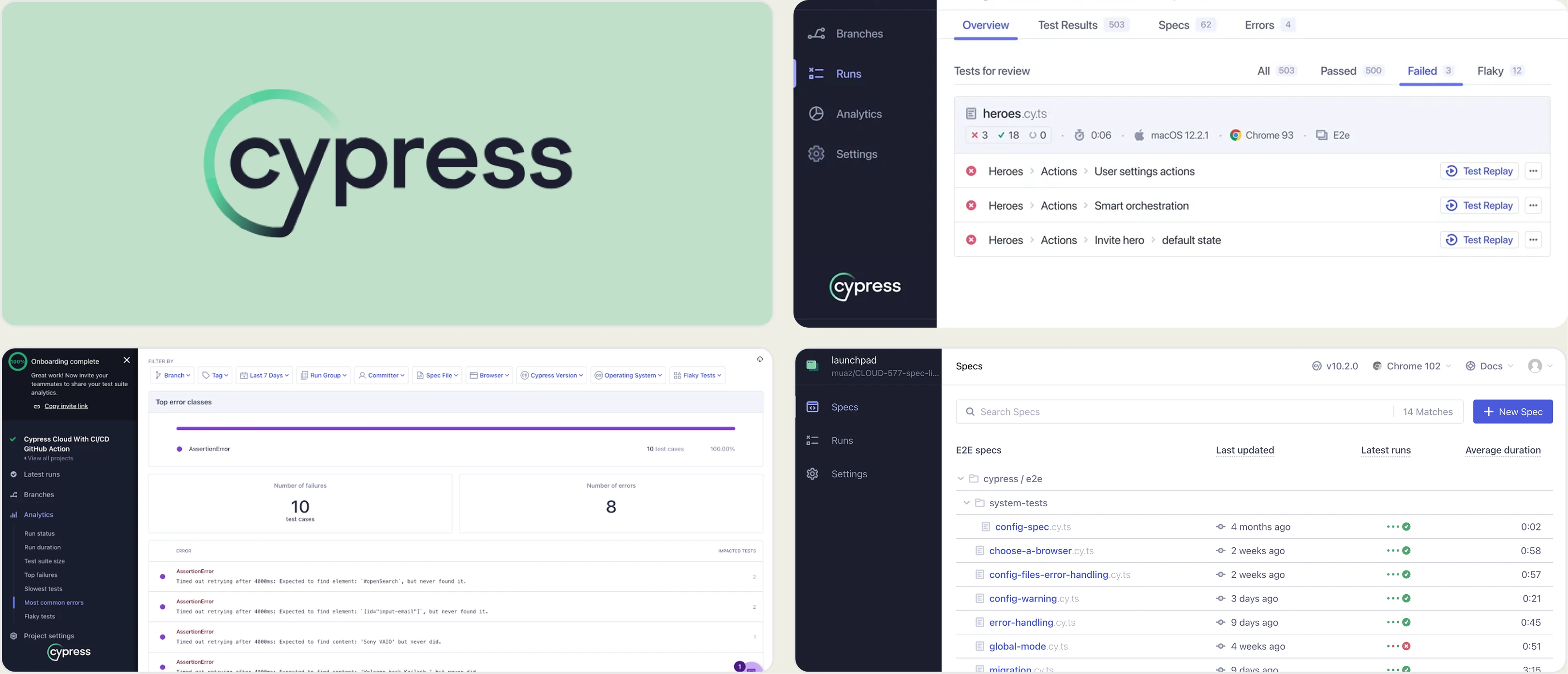Image resolution: width=1568 pixels, height=674 pixels.
Task: Select Slowest tests analytics item
Action: click(x=43, y=589)
